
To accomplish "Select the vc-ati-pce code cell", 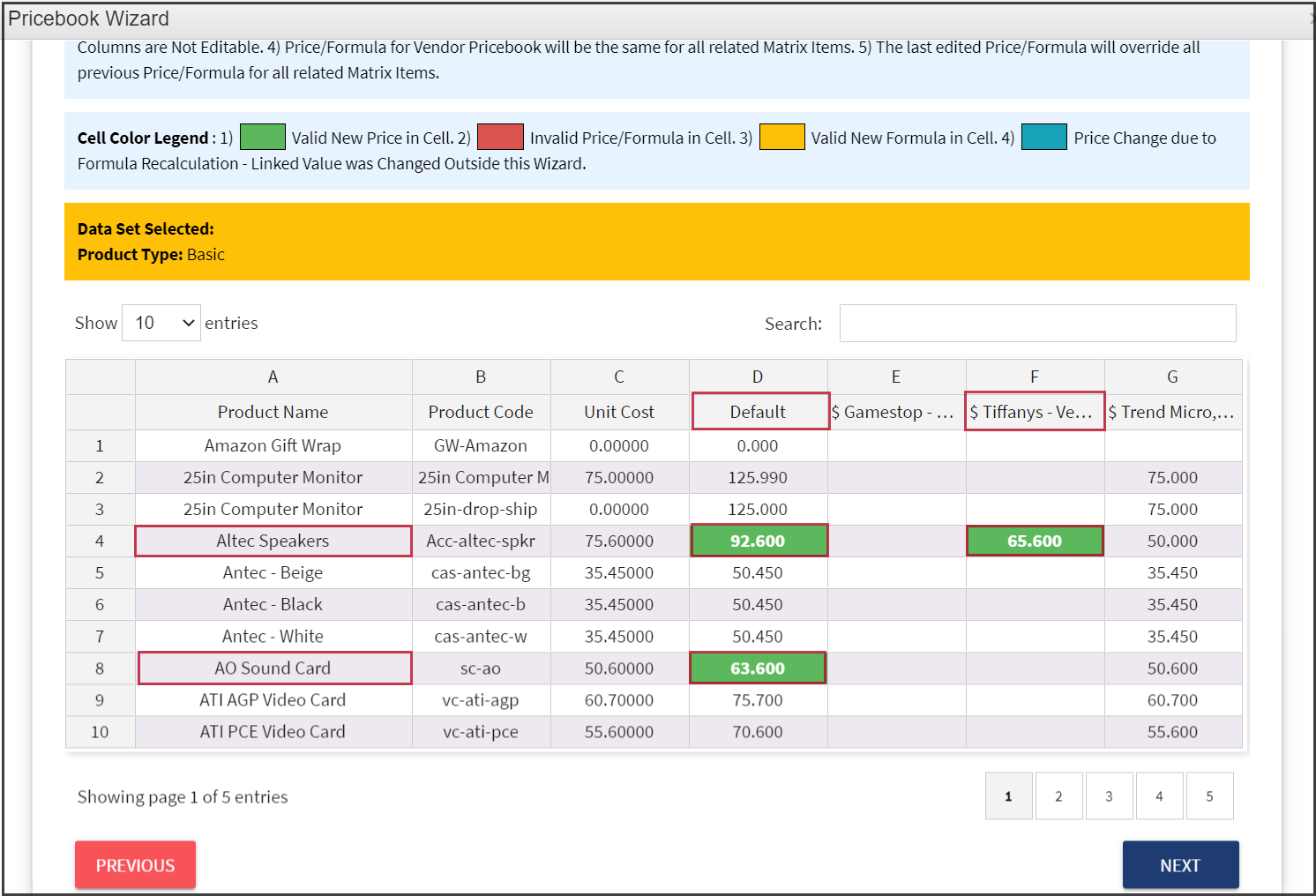I will [481, 731].
